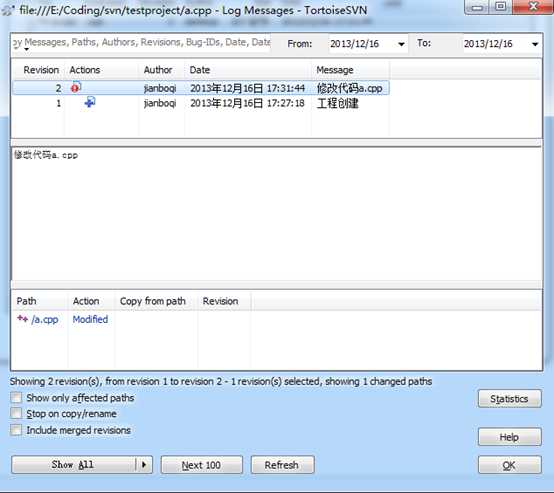
Task: Click date 2013年12月16日 17:27:18
Action: tap(247, 103)
